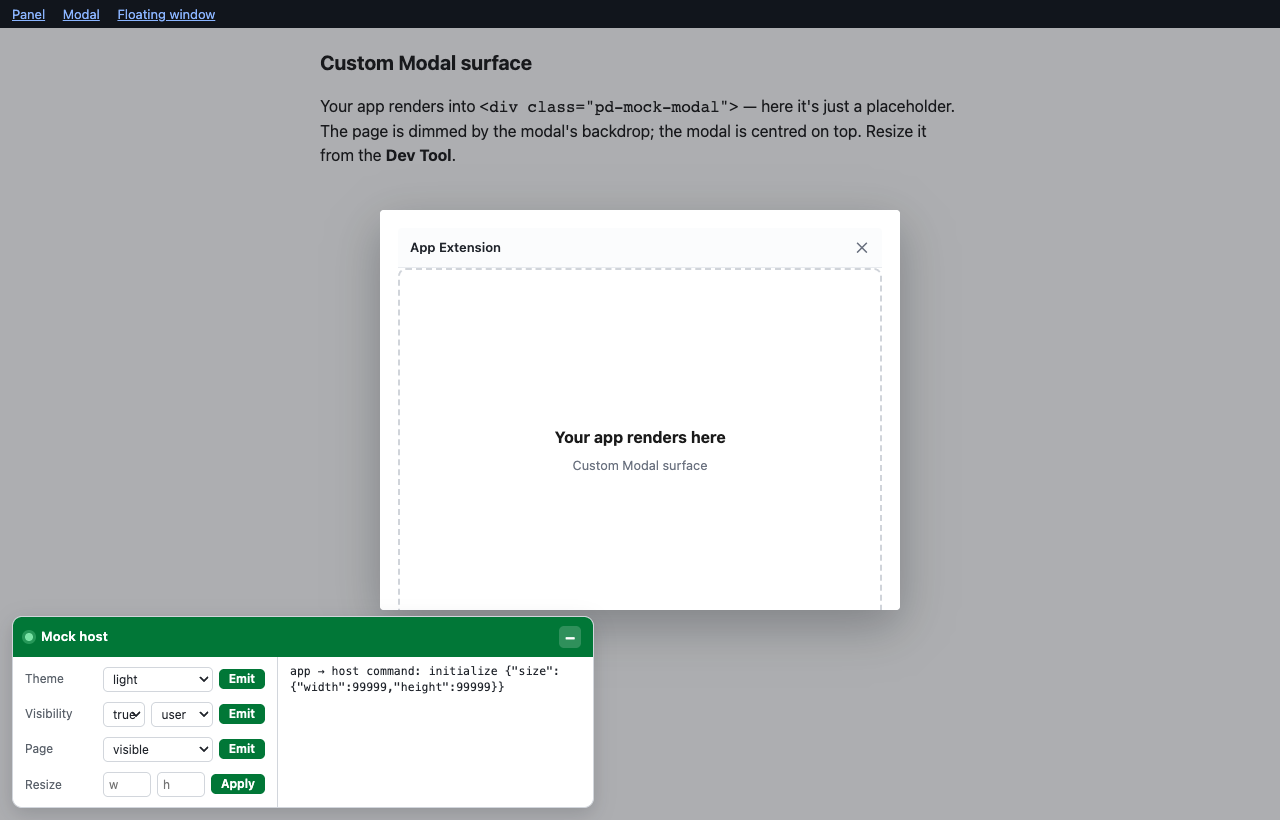The width and height of the screenshot is (1280, 820).
Task: Click the Mock host header title
Action: coord(74,637)
